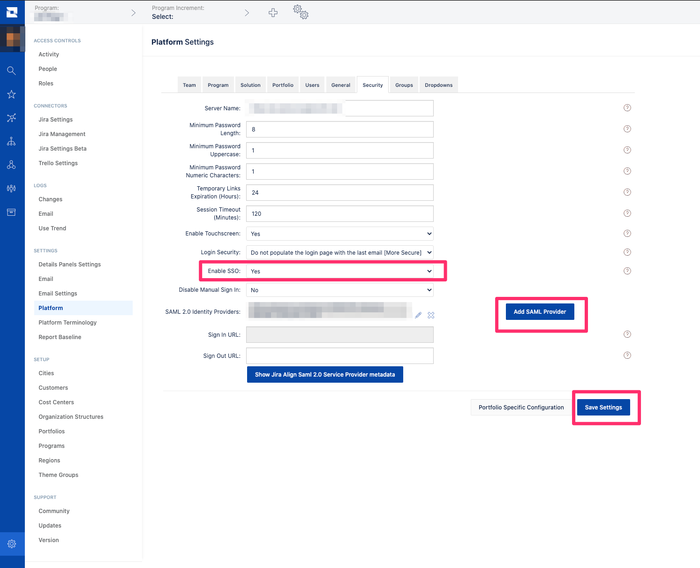
Task: Click the plus create icon in header
Action: [273, 13]
